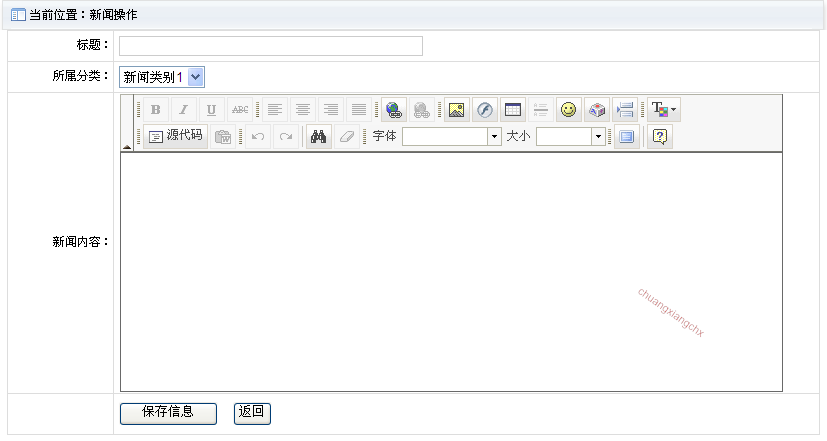This screenshot has width=827, height=441.
Task: Click the undo arrow icon
Action: pyautogui.click(x=258, y=136)
